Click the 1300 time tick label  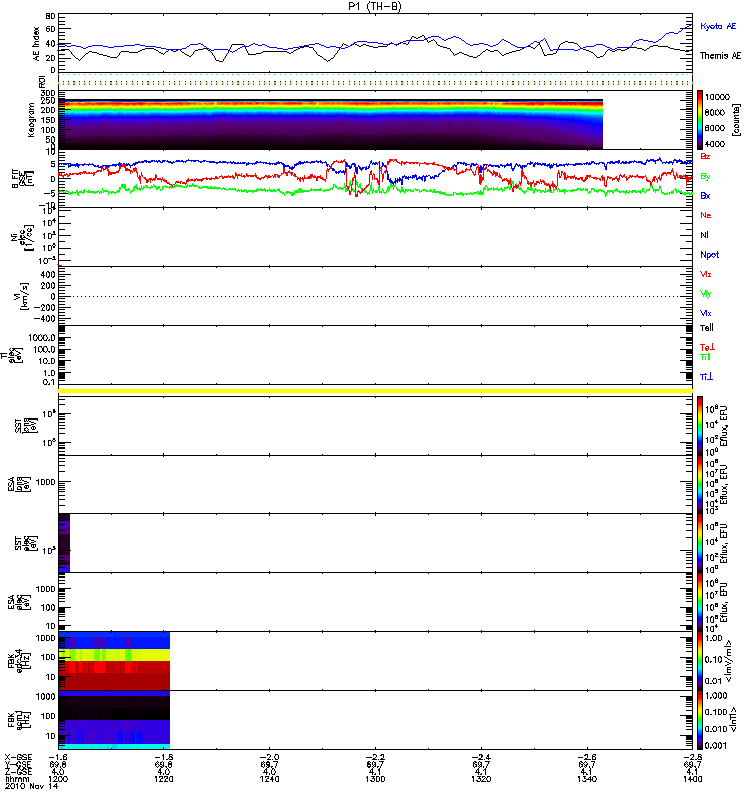pyautogui.click(x=375, y=779)
